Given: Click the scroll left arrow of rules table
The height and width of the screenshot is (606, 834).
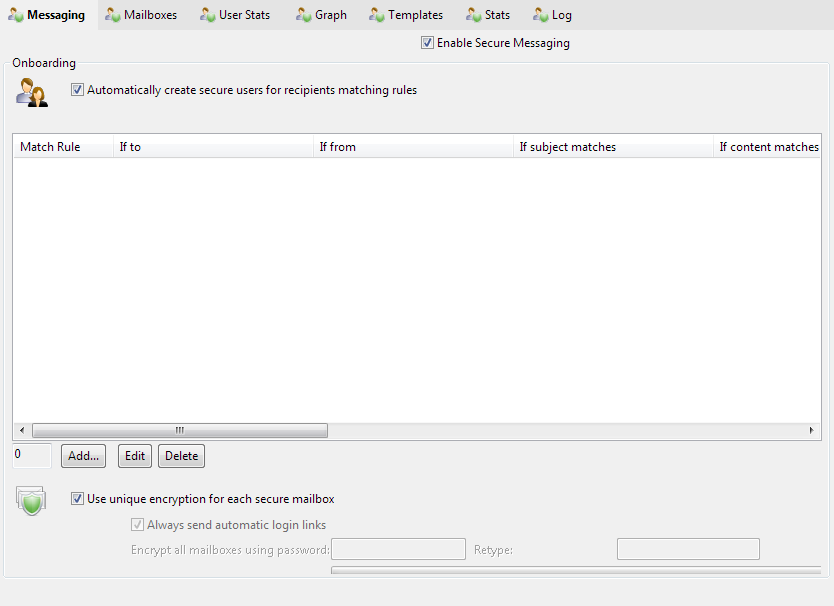Looking at the screenshot, I should tap(22, 430).
